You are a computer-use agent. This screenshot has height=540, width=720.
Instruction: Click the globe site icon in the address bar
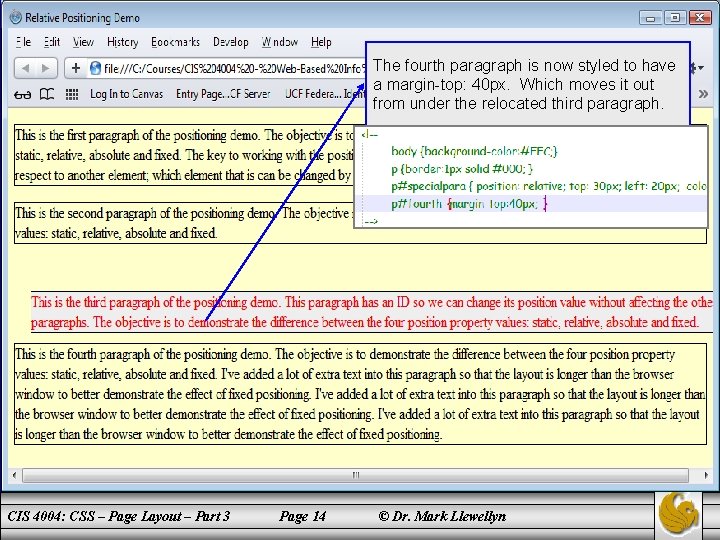click(x=95, y=68)
